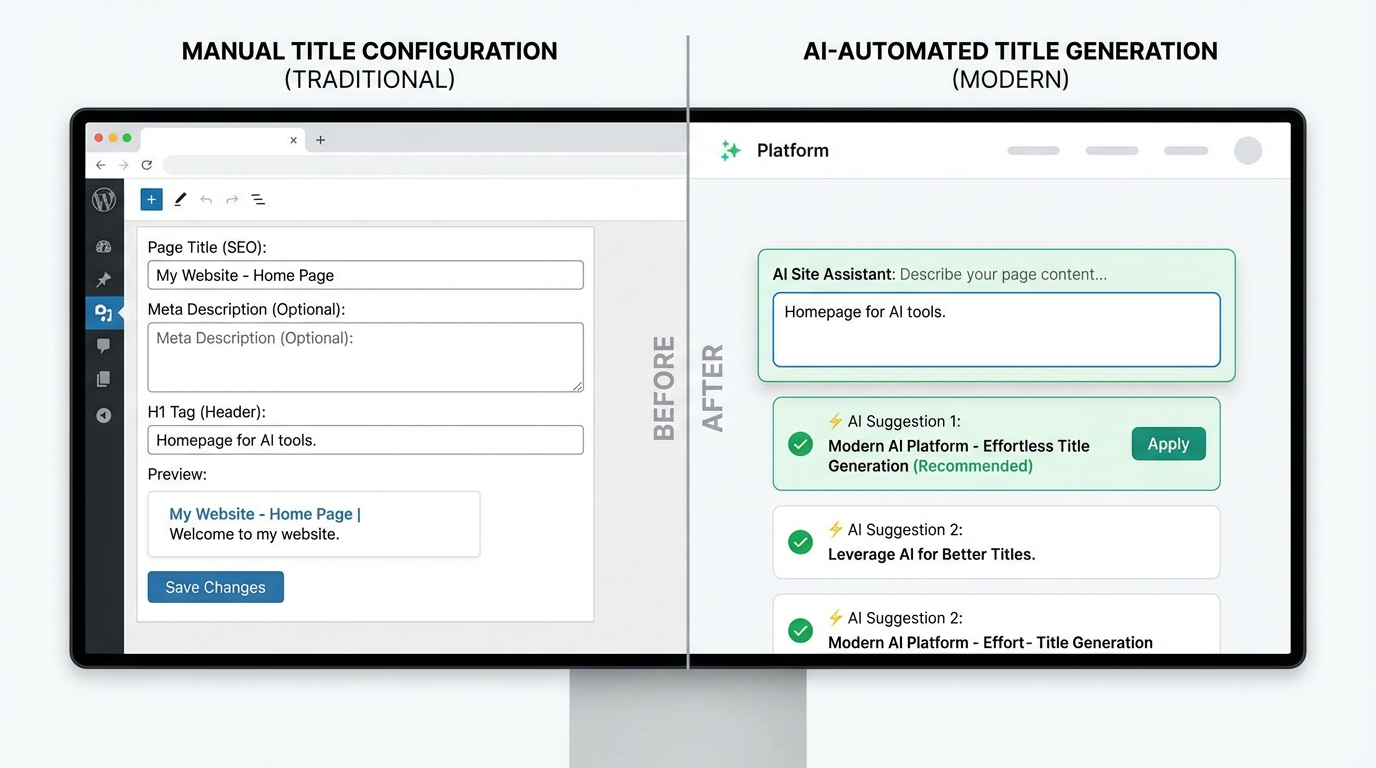The height and width of the screenshot is (768, 1376).
Task: Open the document list view icon
Action: [x=258, y=199]
